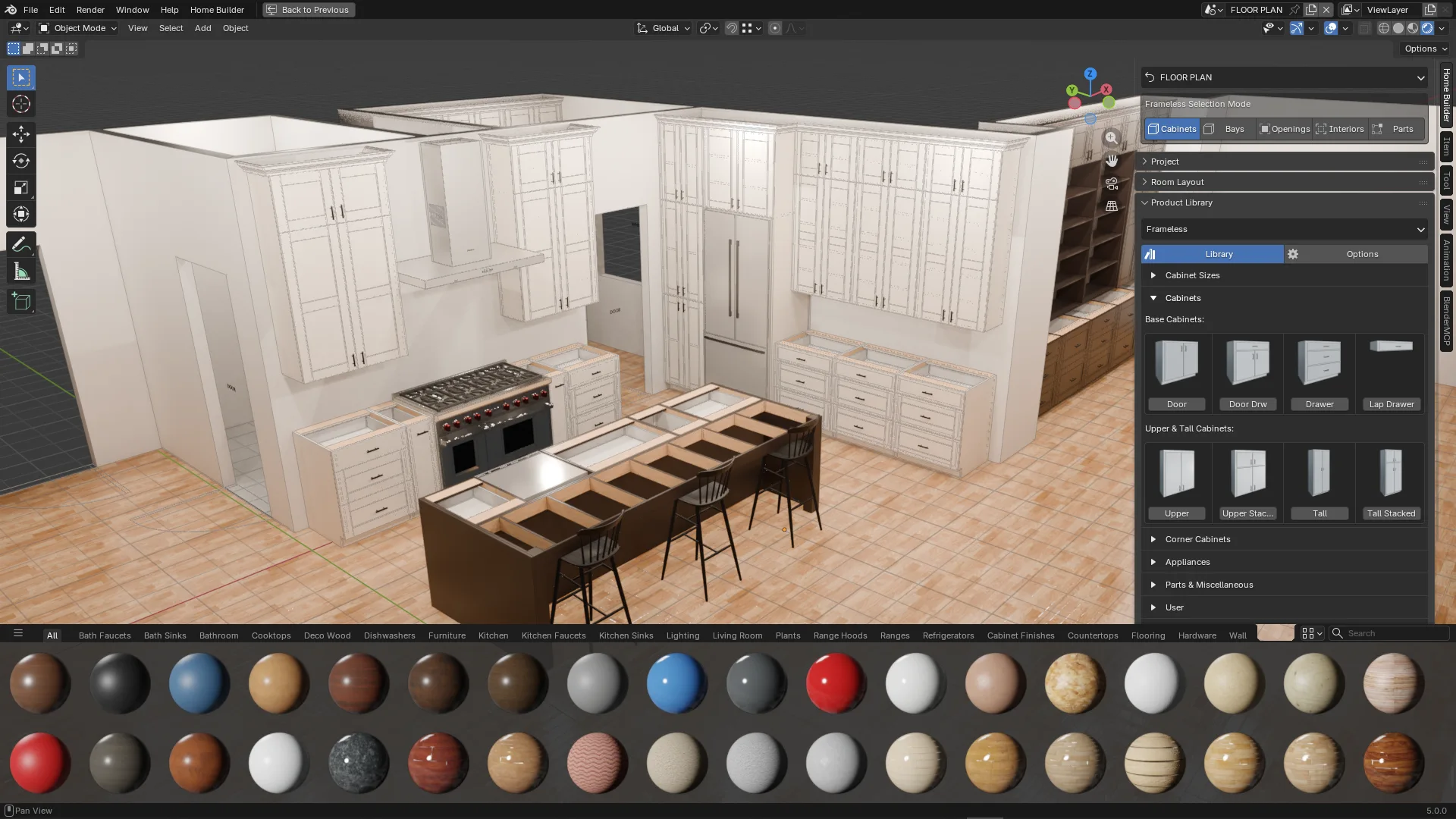Switch selection mode to Openings
This screenshot has height=819, width=1456.
click(1284, 129)
